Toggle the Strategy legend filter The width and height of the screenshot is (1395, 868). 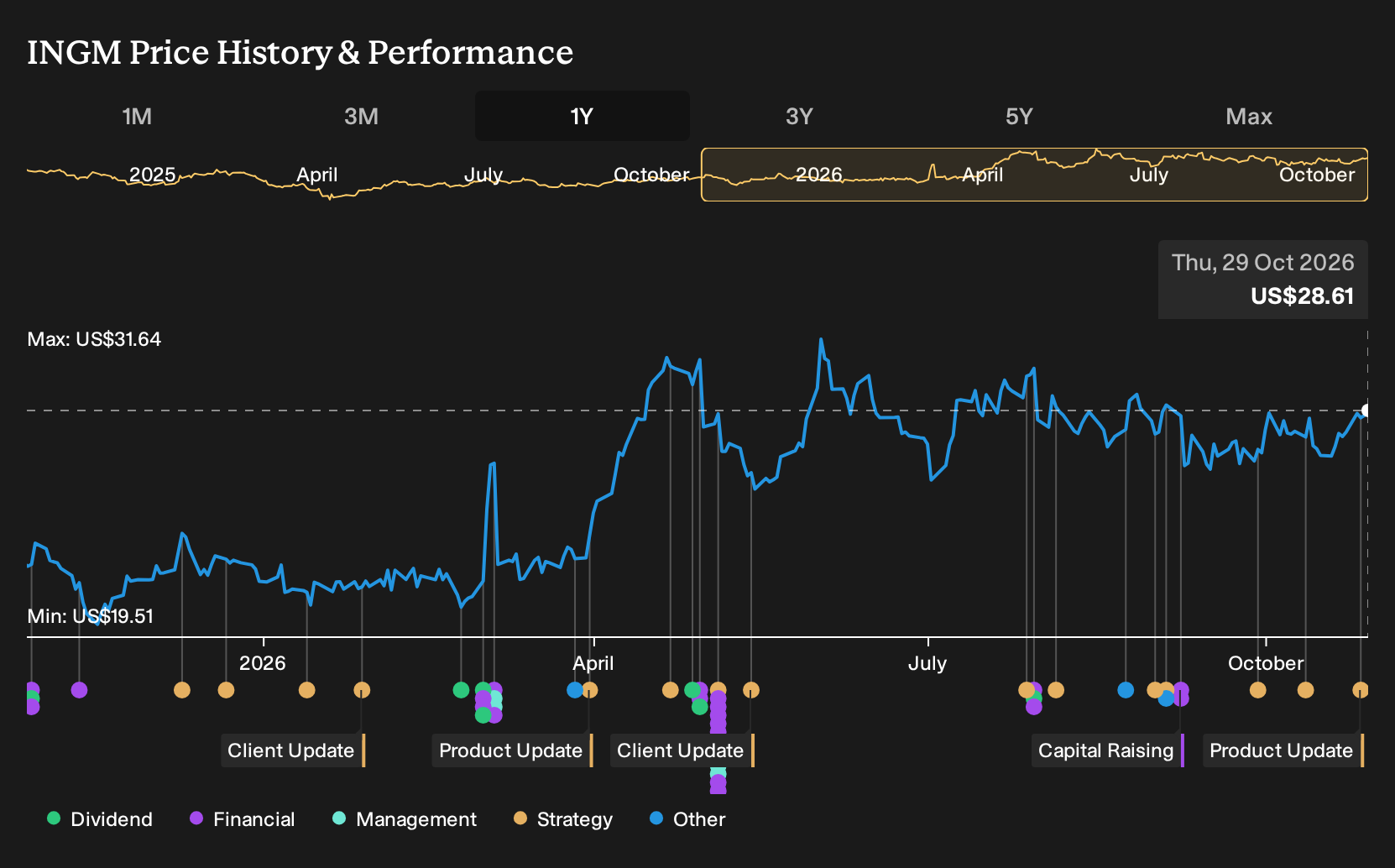click(x=563, y=819)
